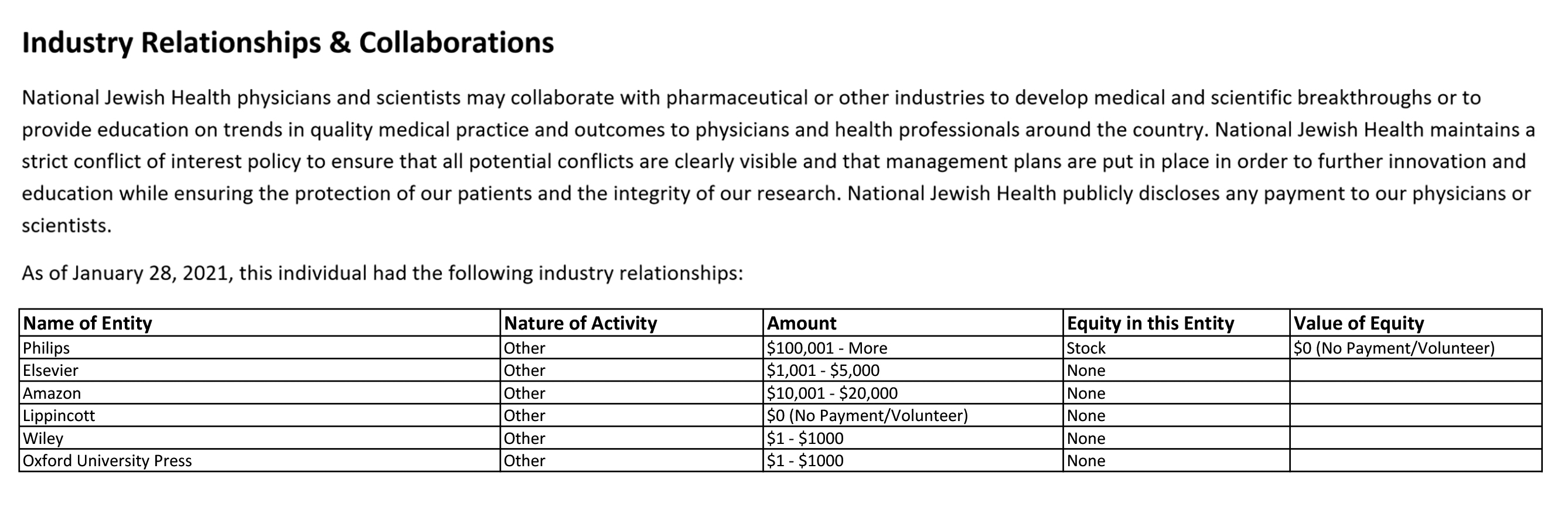Click the "As of January 28, 2021" sentence
The height and width of the screenshot is (509, 1568).
382,273
